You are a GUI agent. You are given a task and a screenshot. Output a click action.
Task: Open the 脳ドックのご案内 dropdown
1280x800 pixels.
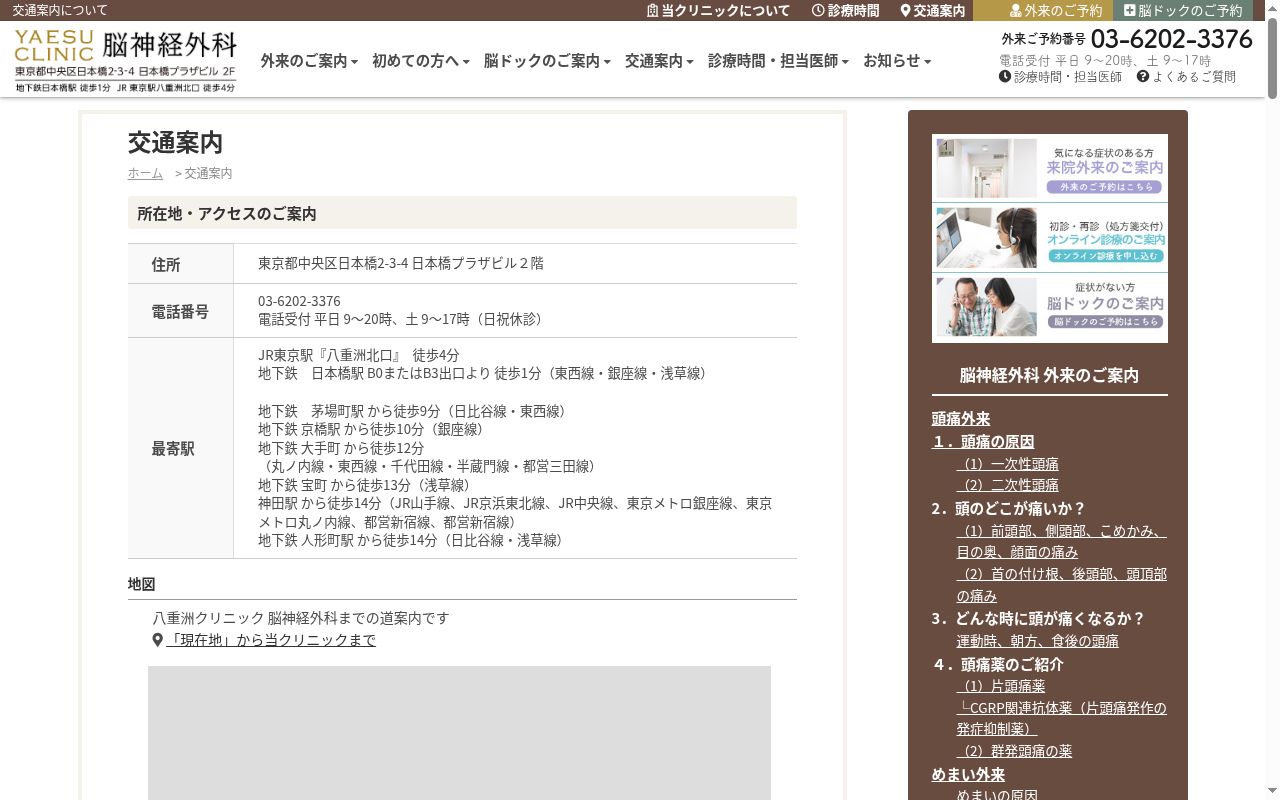coord(548,61)
